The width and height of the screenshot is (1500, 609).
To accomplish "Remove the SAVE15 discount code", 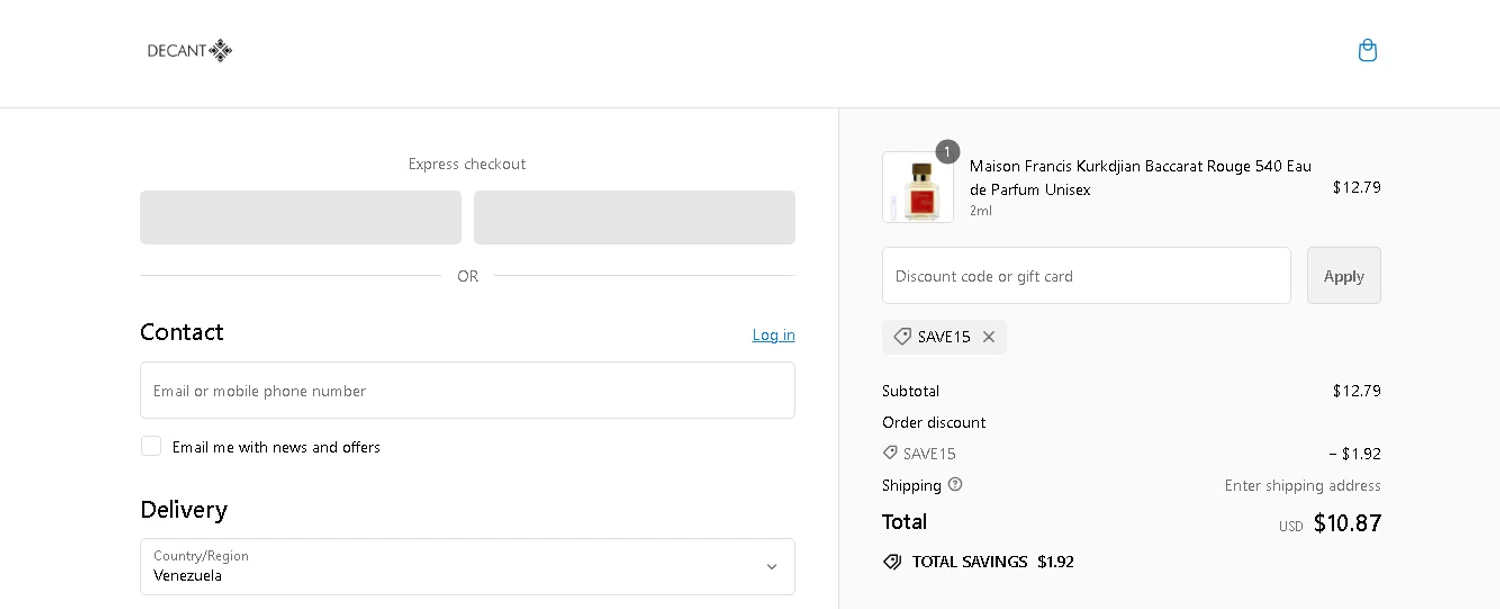I will coord(989,337).
